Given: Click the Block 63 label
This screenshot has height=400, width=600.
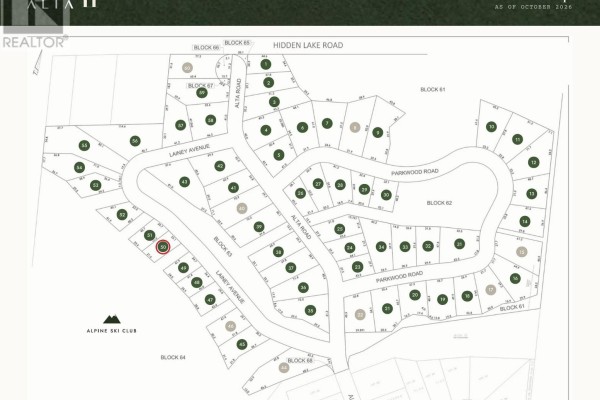Looking at the screenshot, I should 223,247.
